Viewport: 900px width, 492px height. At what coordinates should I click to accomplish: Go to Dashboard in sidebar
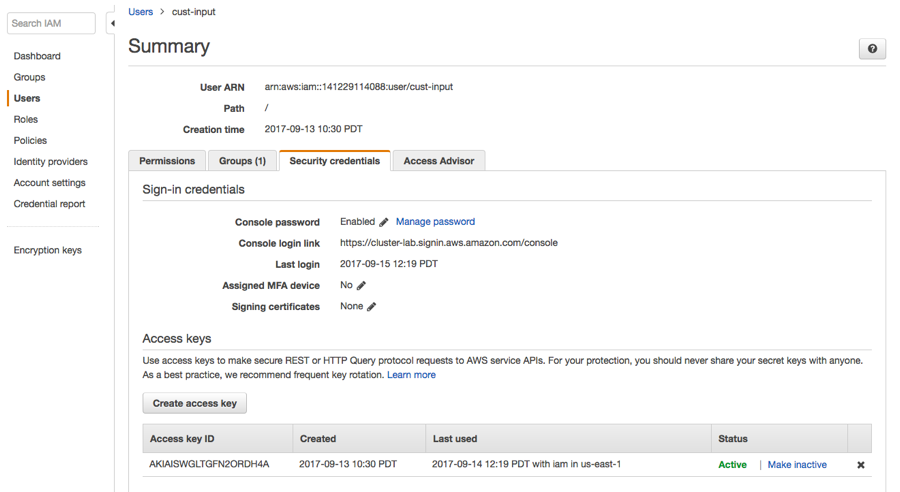(x=37, y=56)
